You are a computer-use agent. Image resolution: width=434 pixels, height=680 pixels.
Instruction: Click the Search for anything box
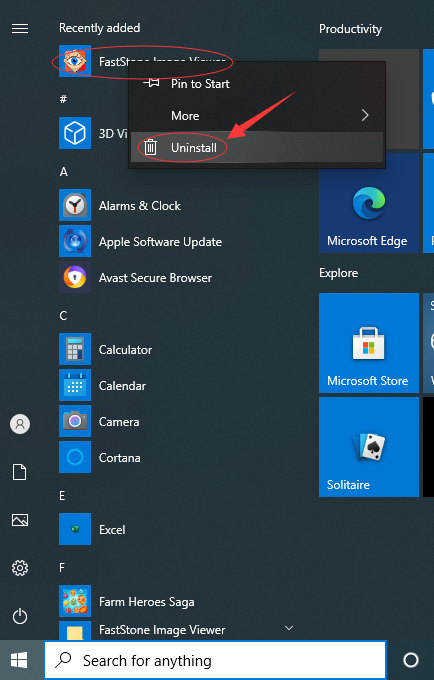pyautogui.click(x=215, y=660)
